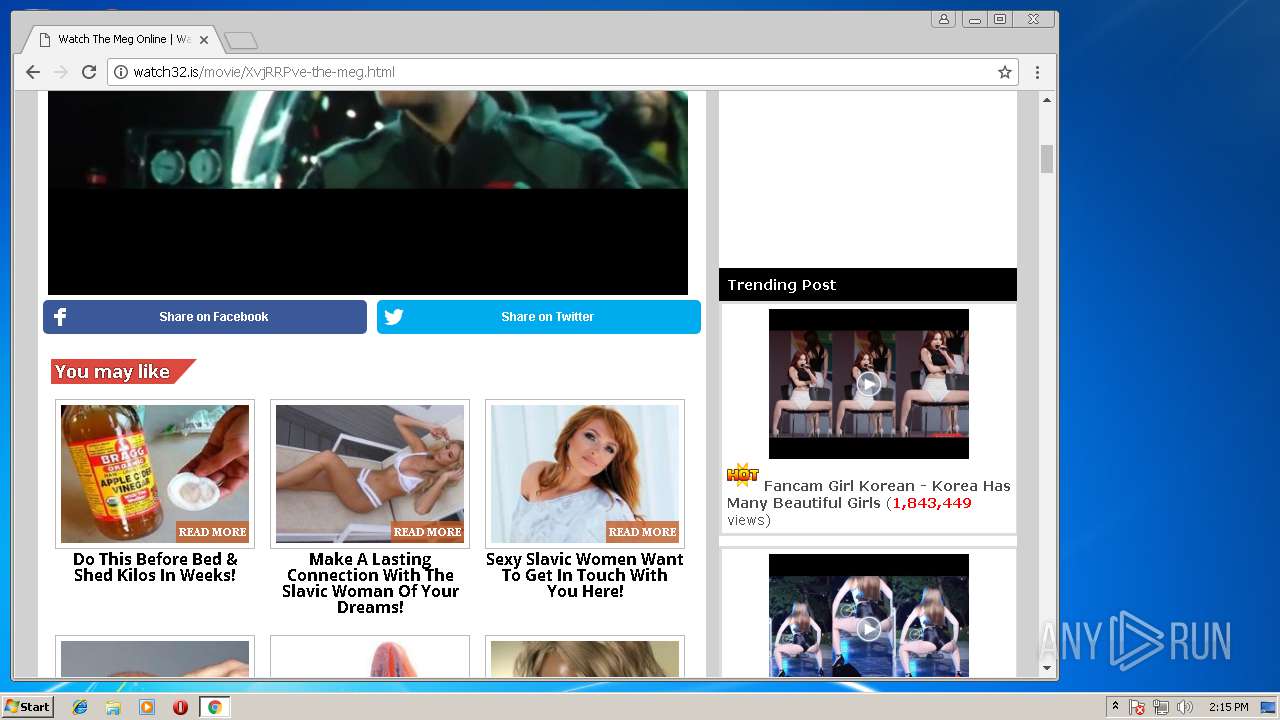The image size is (1280, 720).
Task: Click the page scroll-down arrow
Action: [1047, 668]
